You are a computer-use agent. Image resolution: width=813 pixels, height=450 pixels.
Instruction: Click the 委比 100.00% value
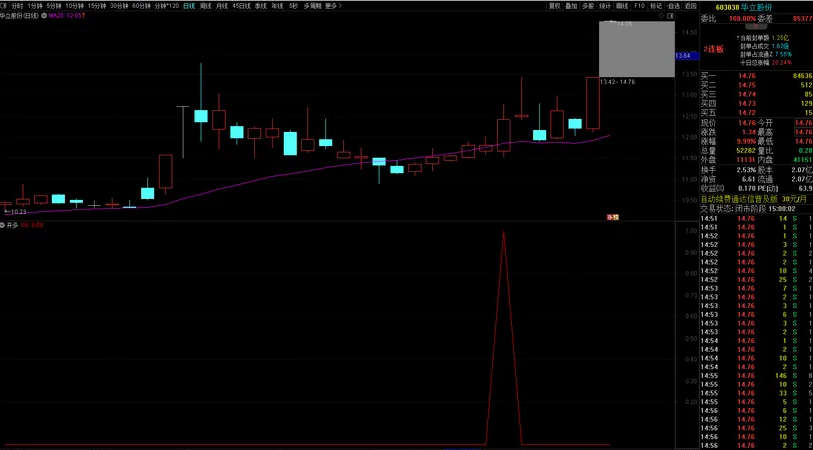[x=742, y=18]
